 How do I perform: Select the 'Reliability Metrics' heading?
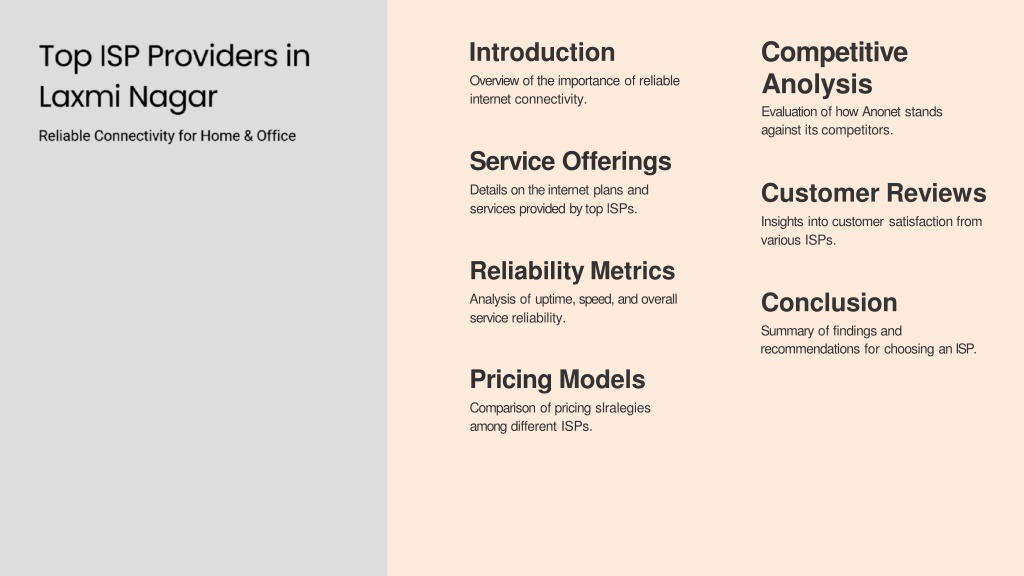point(572,270)
